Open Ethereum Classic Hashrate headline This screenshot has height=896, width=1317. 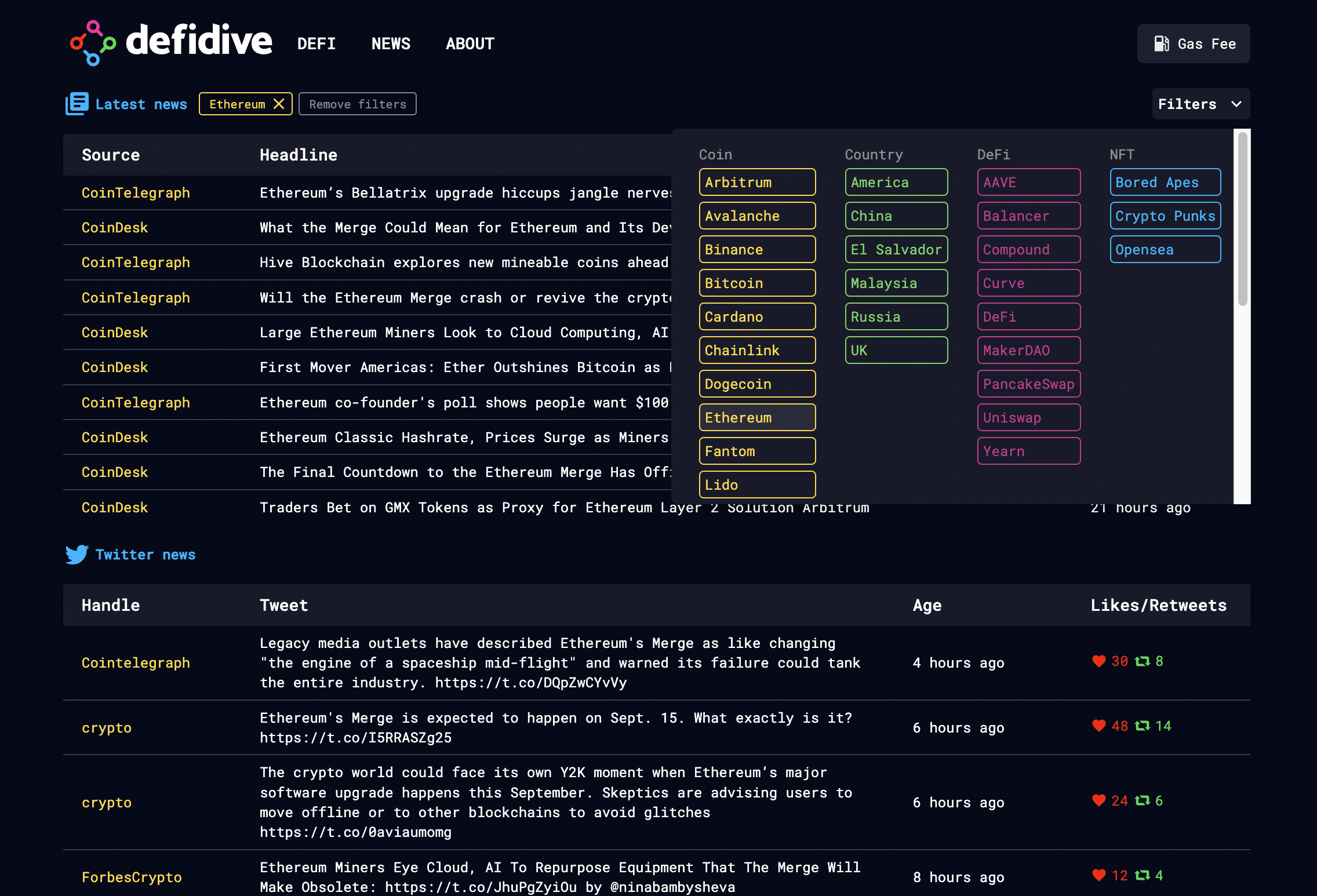click(x=464, y=438)
